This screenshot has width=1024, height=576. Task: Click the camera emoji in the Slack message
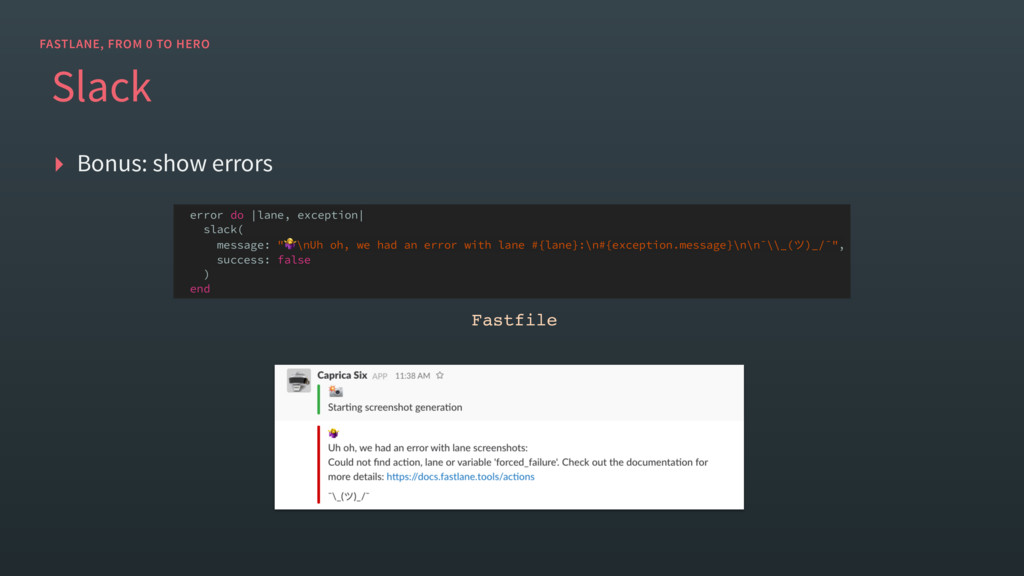336,391
